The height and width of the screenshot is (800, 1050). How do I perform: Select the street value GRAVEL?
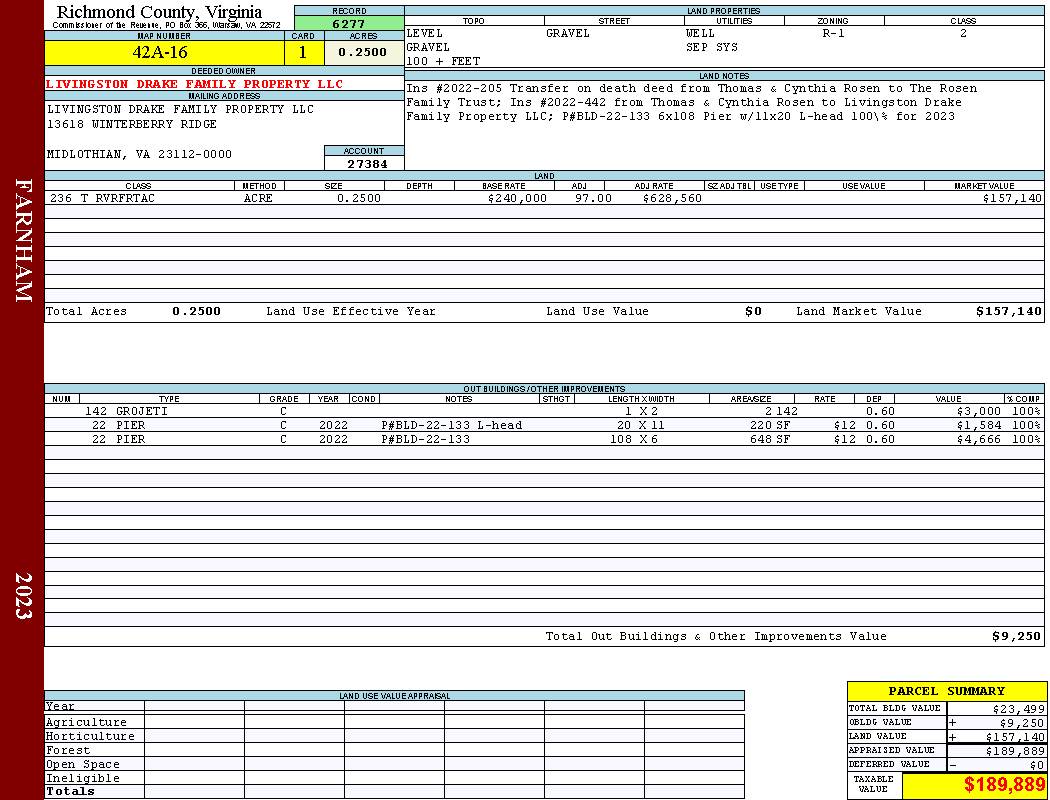(568, 33)
